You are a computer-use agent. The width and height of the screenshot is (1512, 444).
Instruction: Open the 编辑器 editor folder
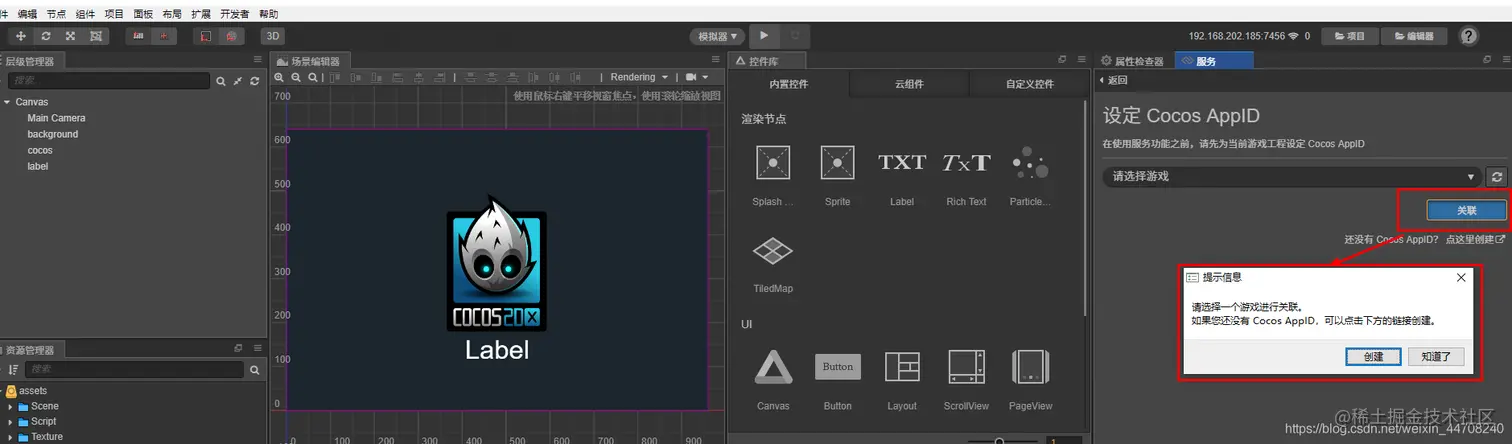pos(1414,36)
